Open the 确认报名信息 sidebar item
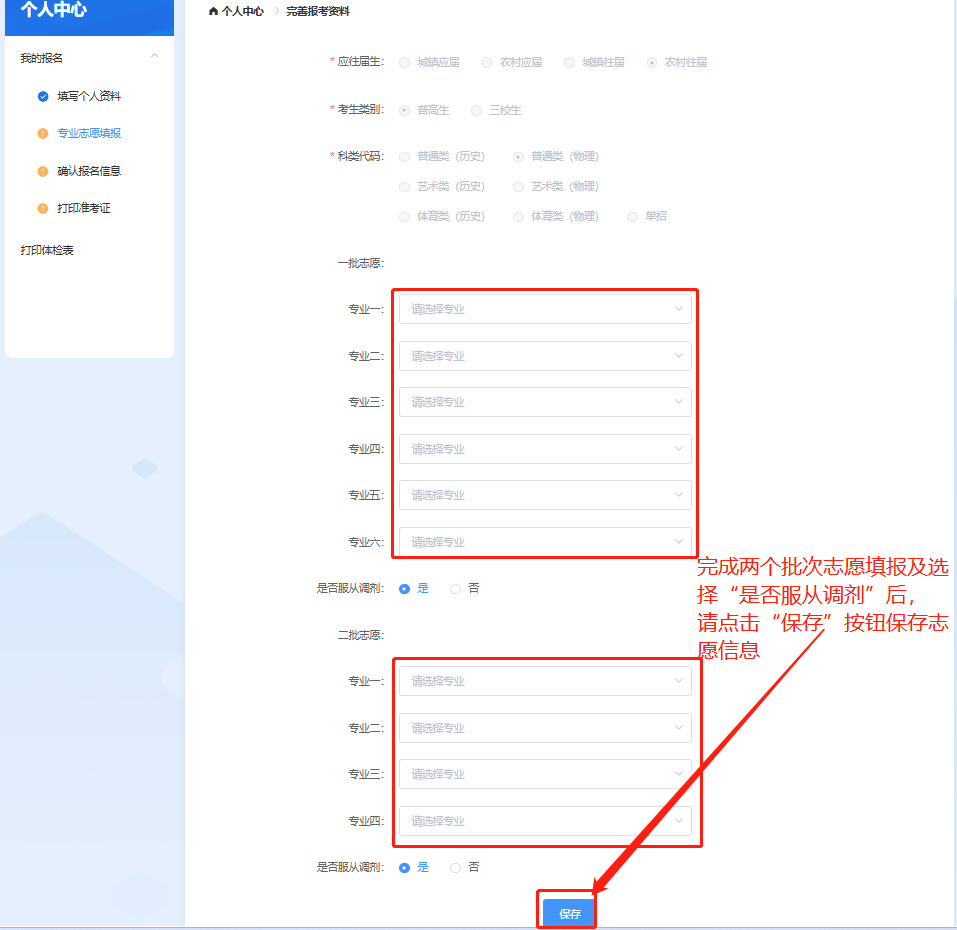957x930 pixels. coord(89,171)
